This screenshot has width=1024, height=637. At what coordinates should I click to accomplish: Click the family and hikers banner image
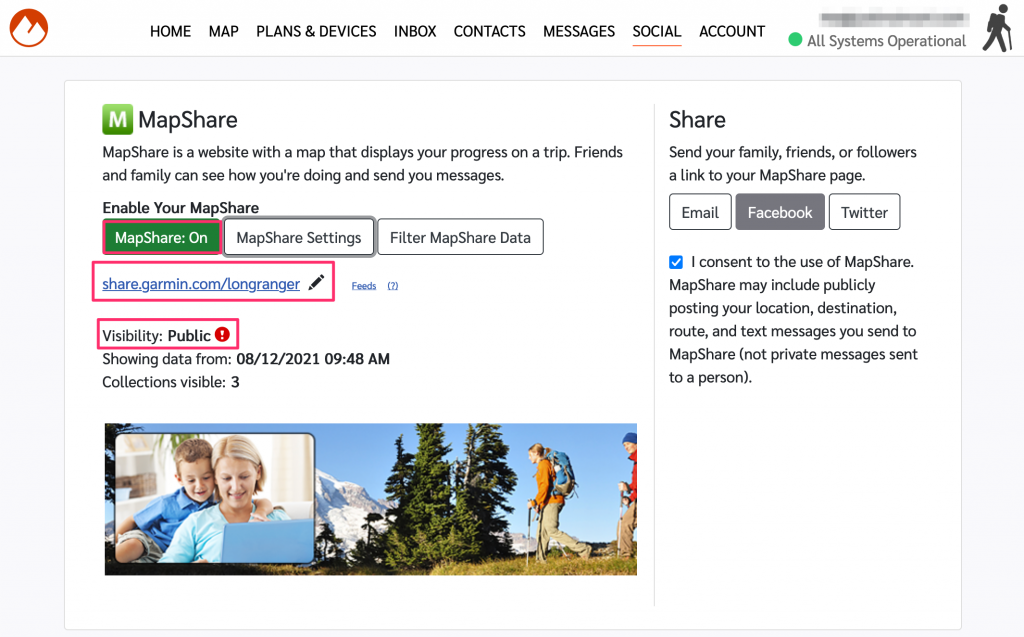tap(370, 498)
